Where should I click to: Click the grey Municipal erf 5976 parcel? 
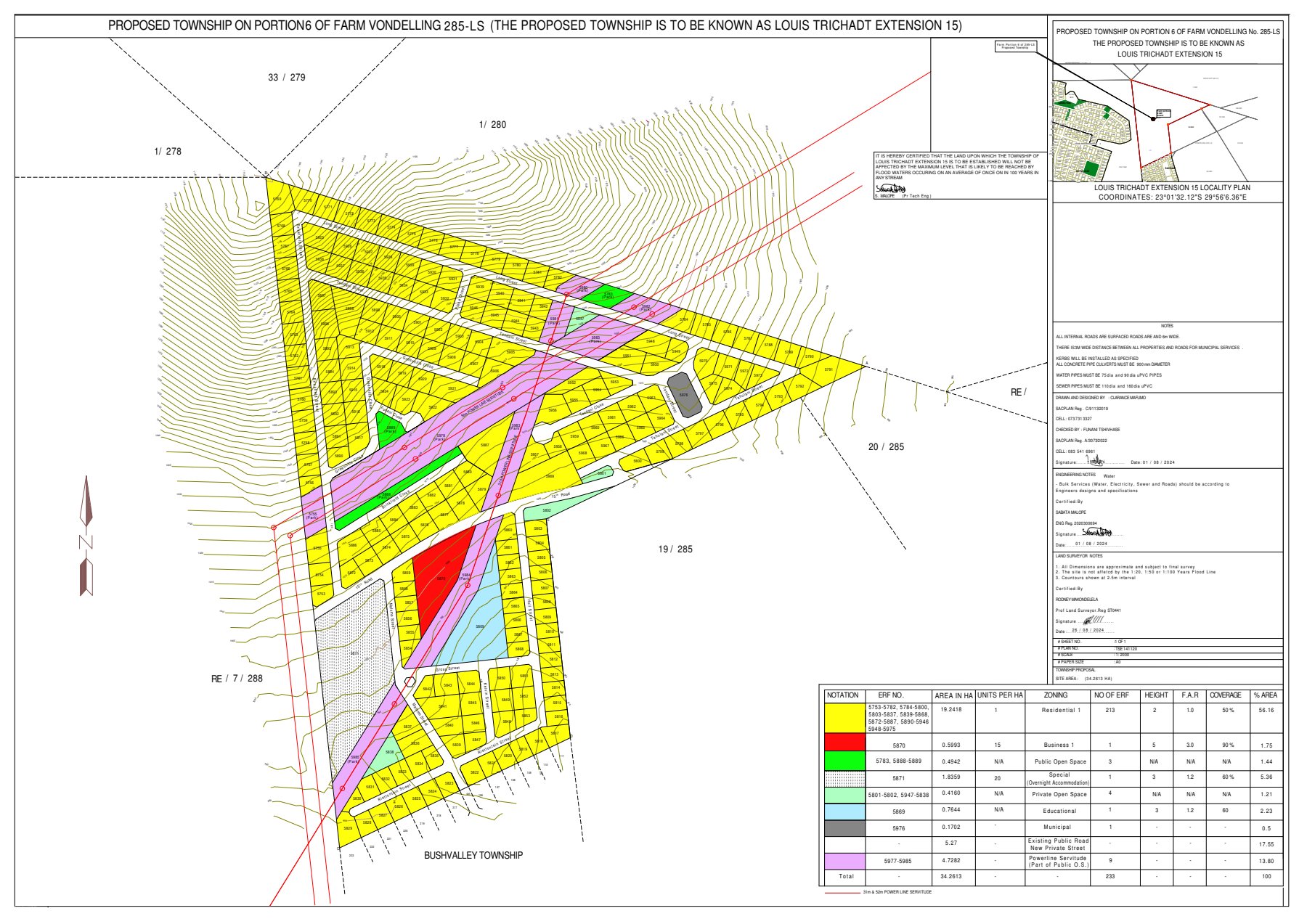point(684,394)
